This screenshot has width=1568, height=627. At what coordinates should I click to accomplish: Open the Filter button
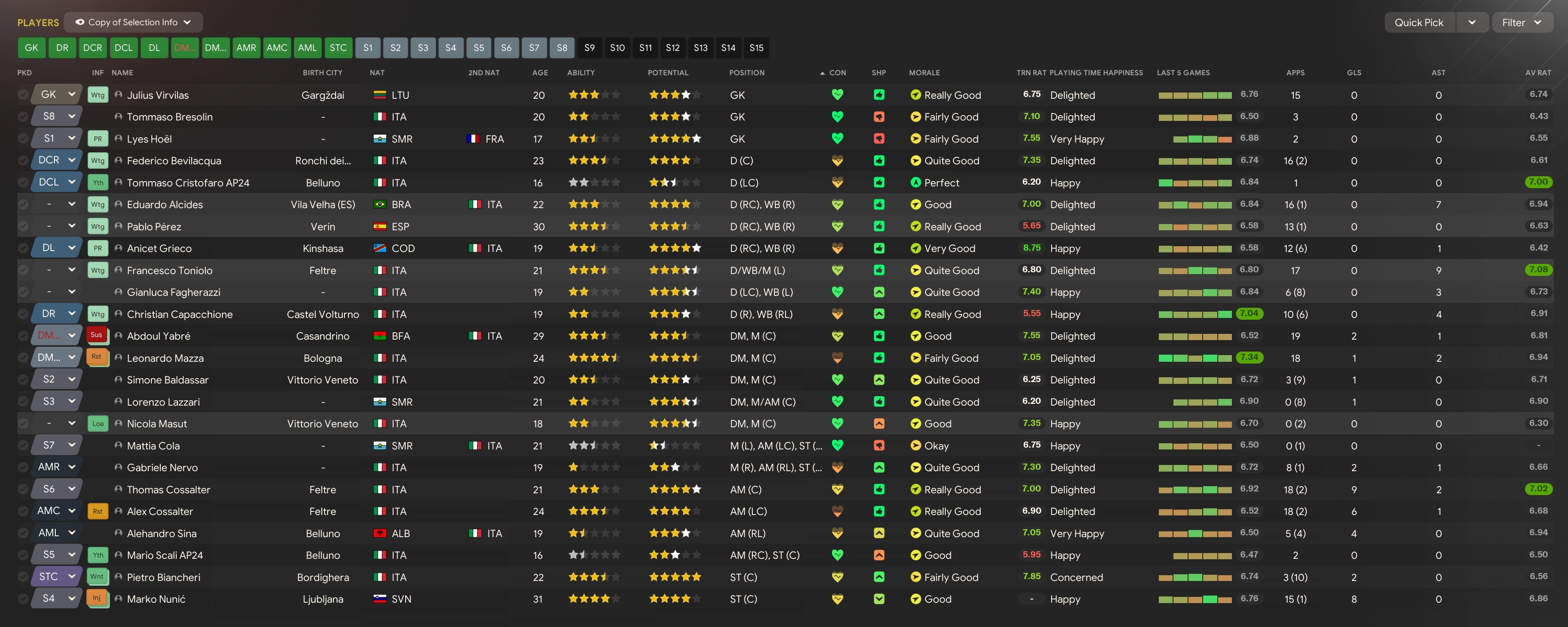1521,23
